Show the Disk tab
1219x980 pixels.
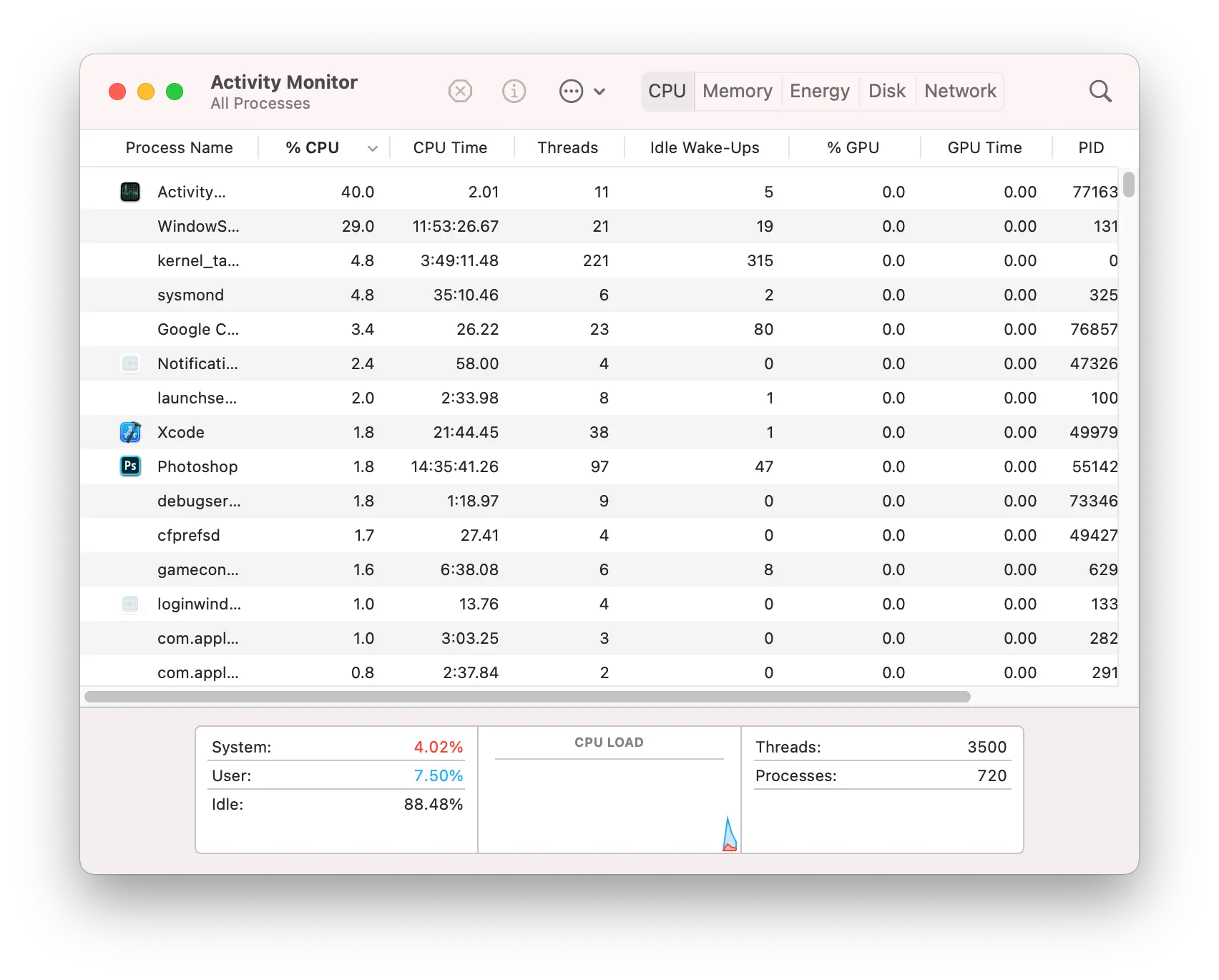point(886,92)
